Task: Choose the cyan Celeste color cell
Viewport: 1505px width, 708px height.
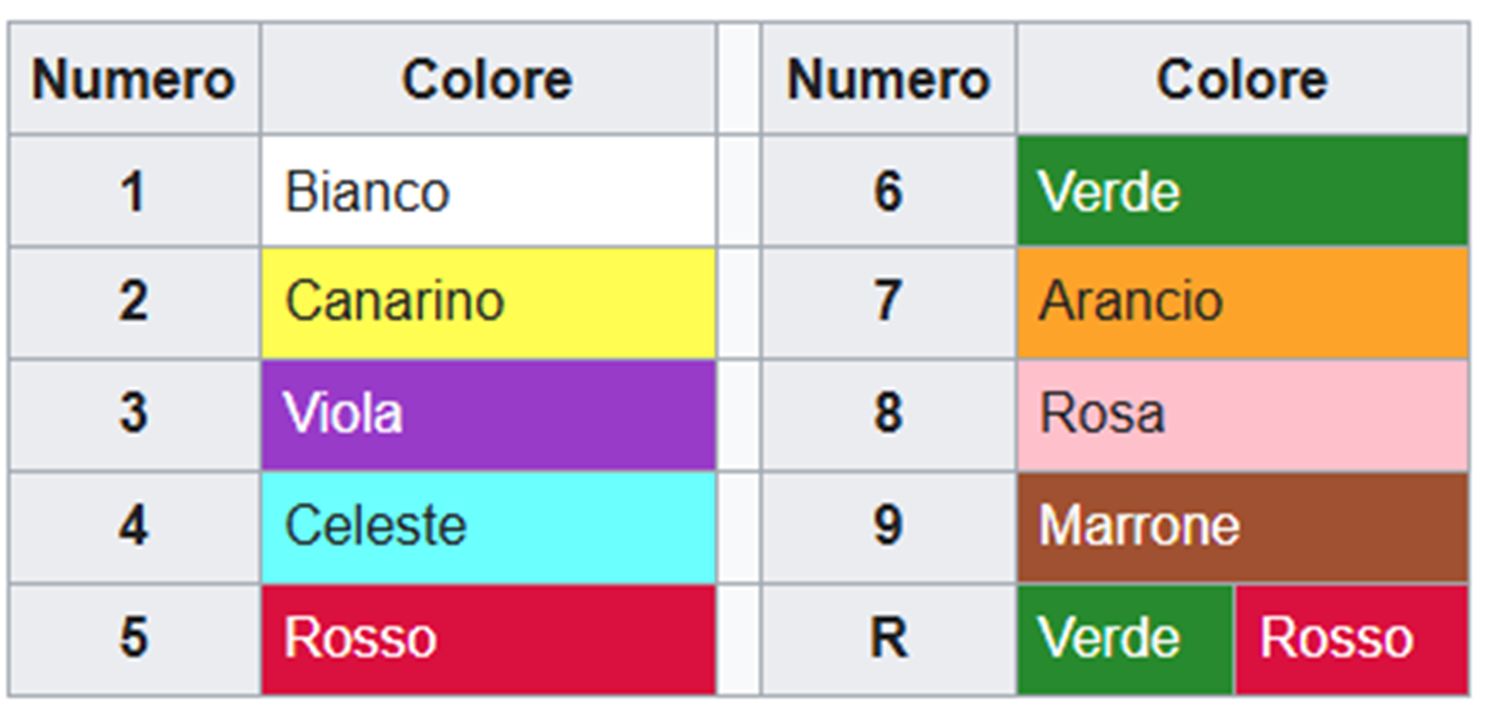Action: click(488, 526)
